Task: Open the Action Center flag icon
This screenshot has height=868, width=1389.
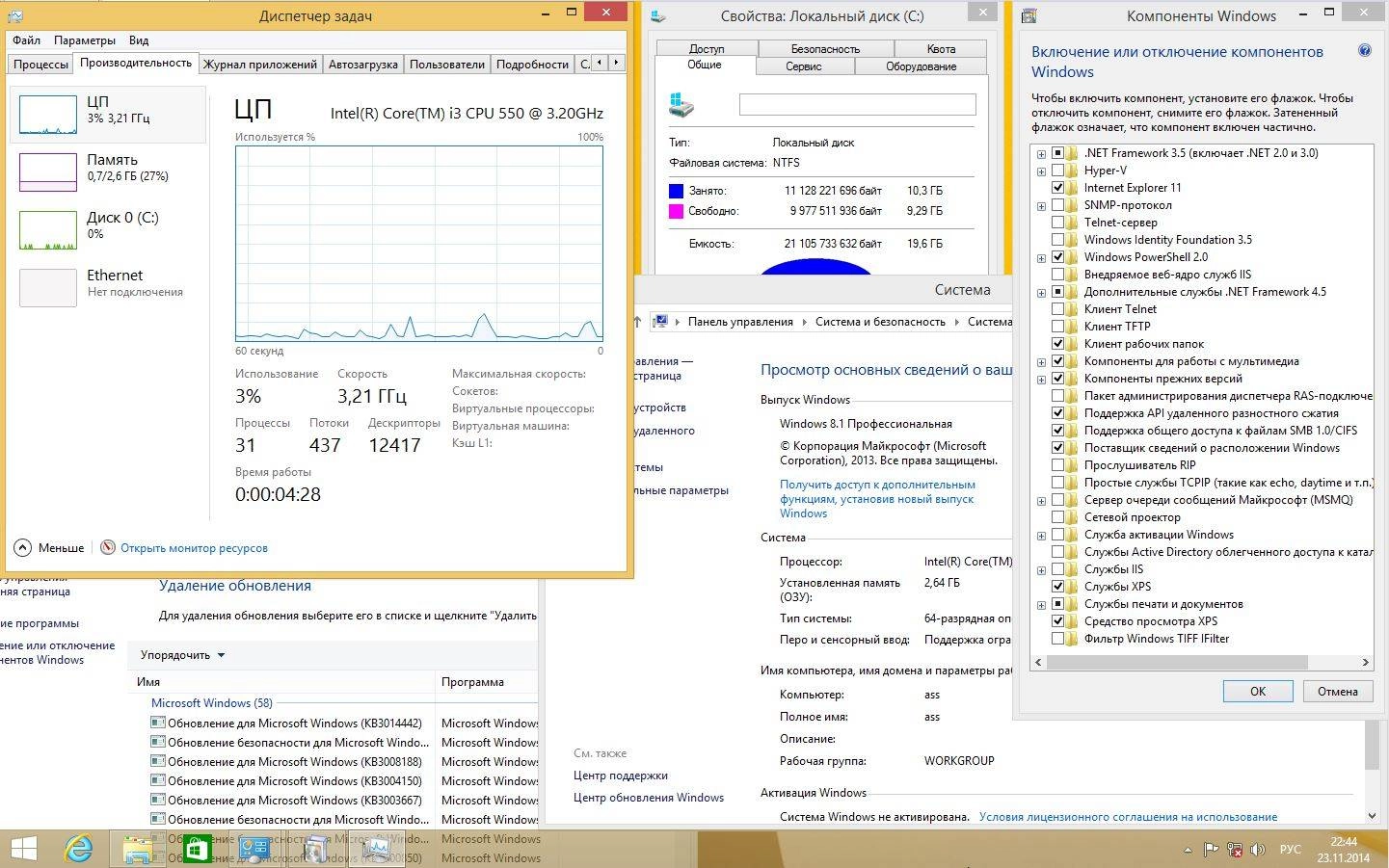Action: click(1212, 850)
